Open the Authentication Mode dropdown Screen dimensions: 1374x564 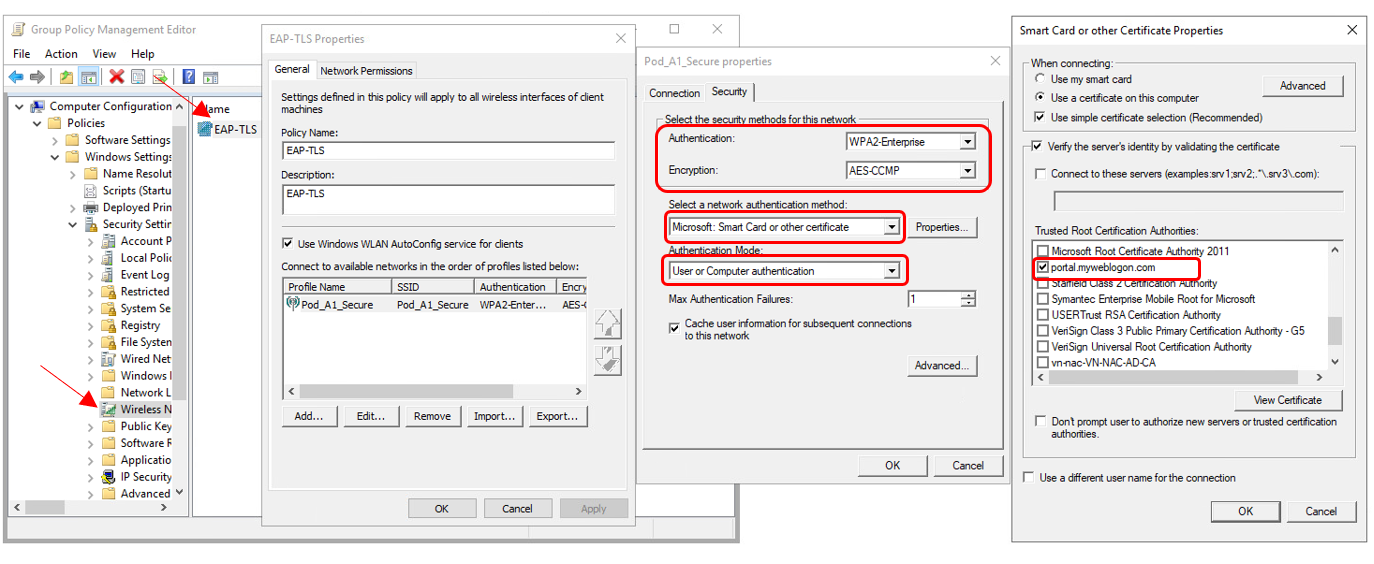891,271
